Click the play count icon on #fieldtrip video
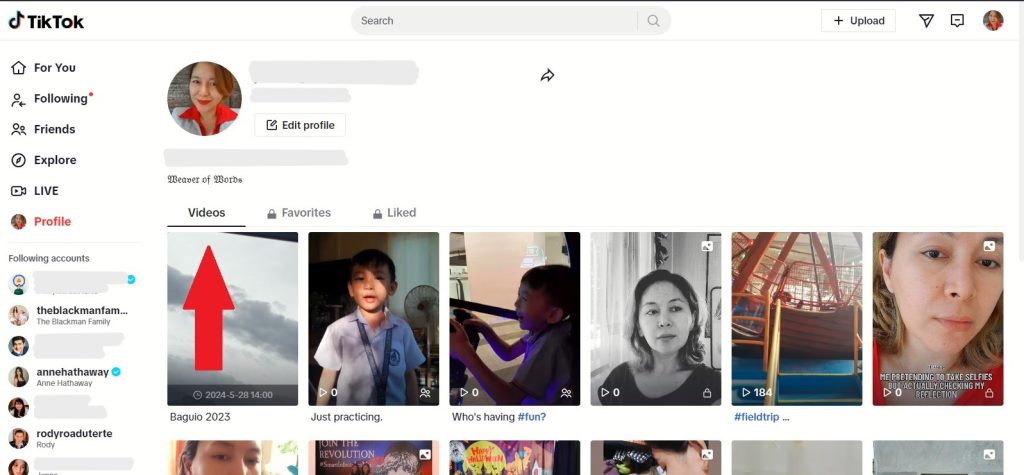This screenshot has height=475, width=1024. [x=746, y=393]
